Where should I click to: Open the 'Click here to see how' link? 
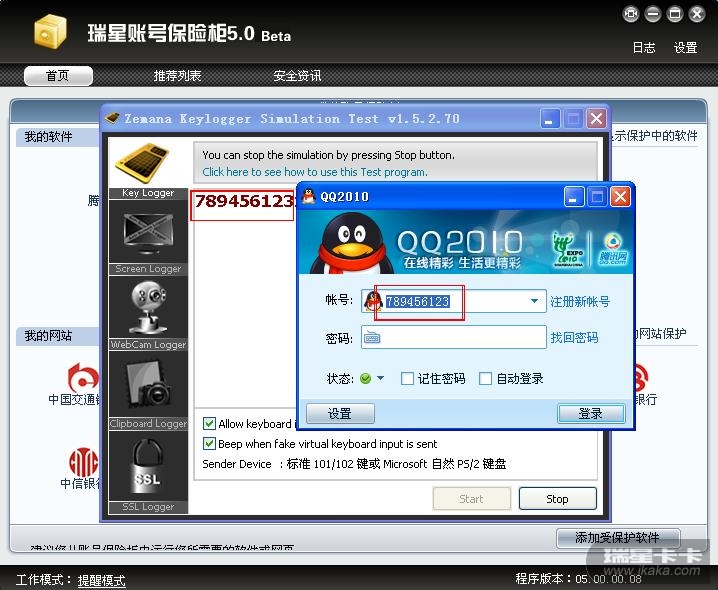315,172
